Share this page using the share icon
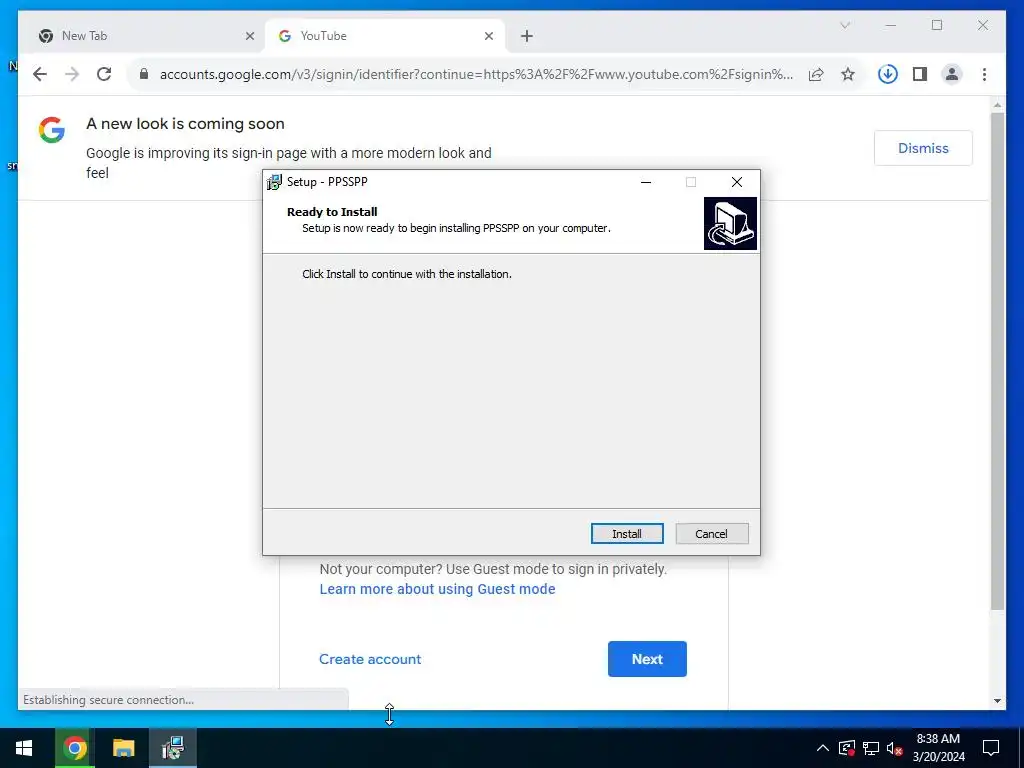Viewport: 1024px width, 768px height. [816, 74]
